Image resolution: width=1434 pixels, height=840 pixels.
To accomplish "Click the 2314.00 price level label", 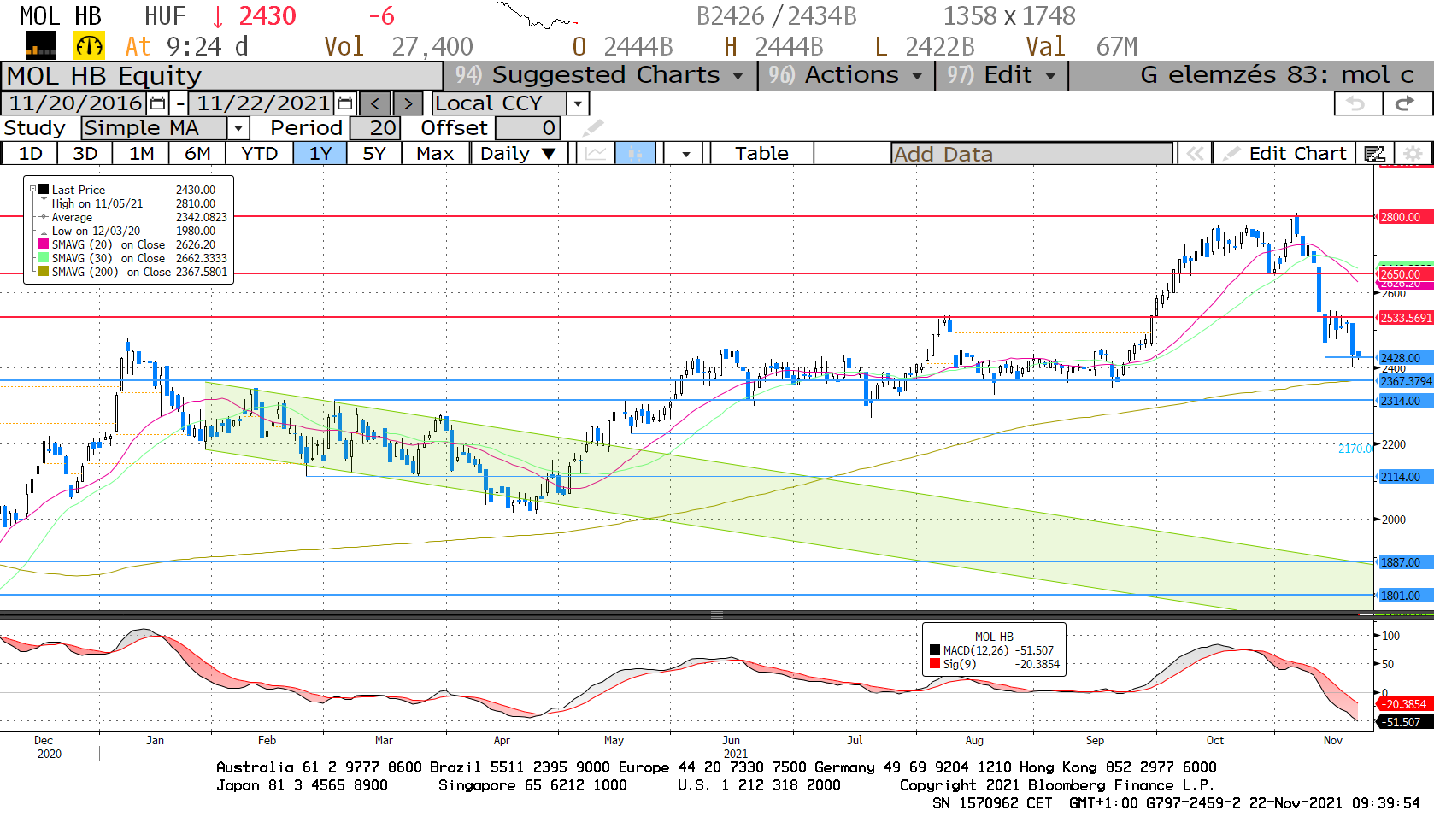I will (x=1405, y=401).
